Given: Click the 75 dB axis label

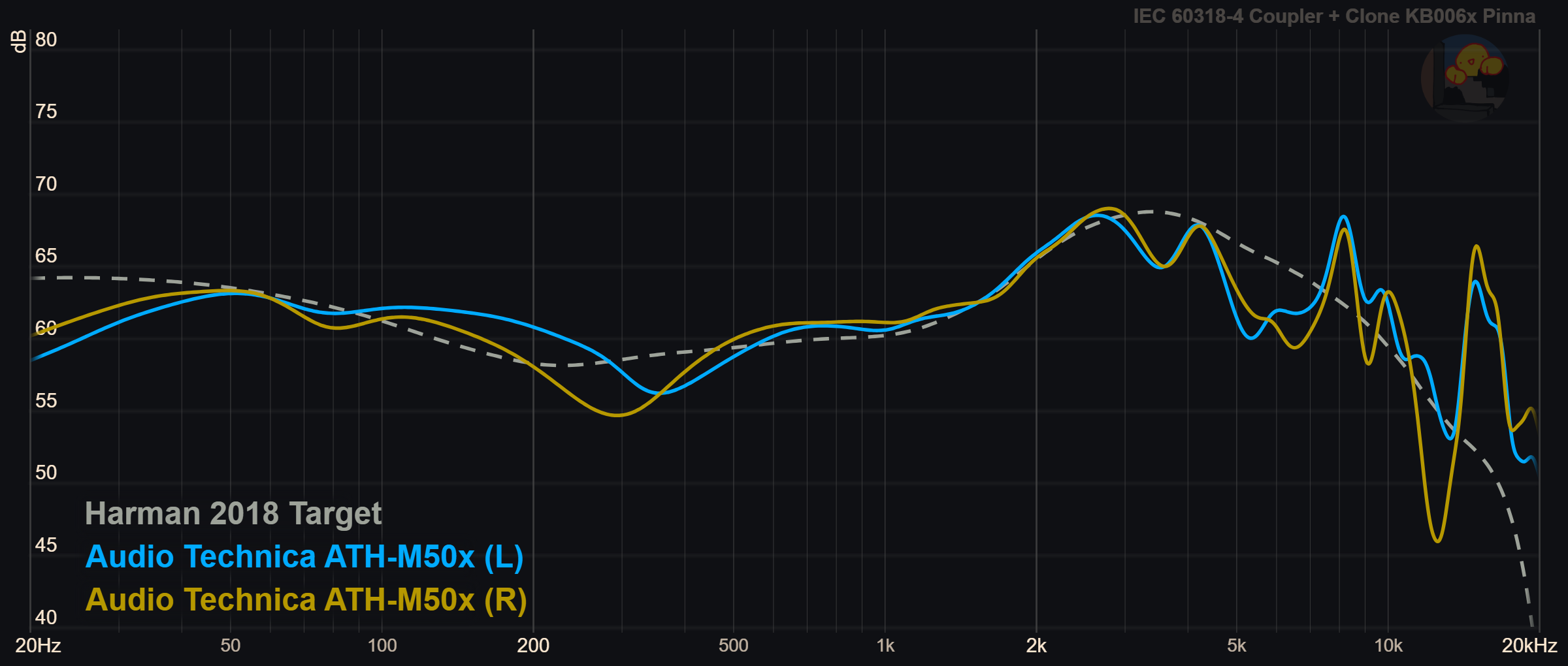Looking at the screenshot, I should point(46,112).
